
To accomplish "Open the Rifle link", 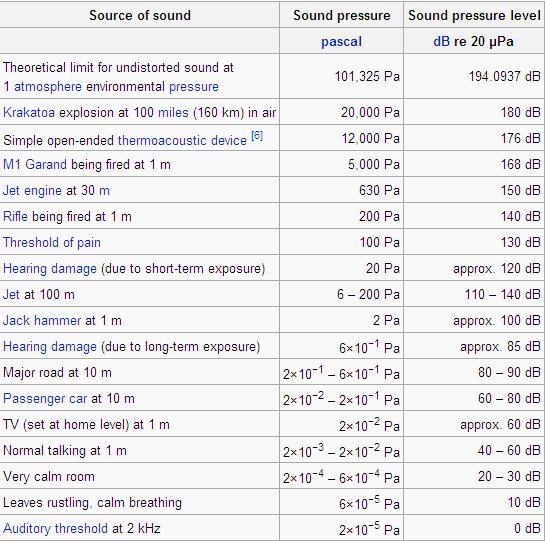I will tap(15, 217).
